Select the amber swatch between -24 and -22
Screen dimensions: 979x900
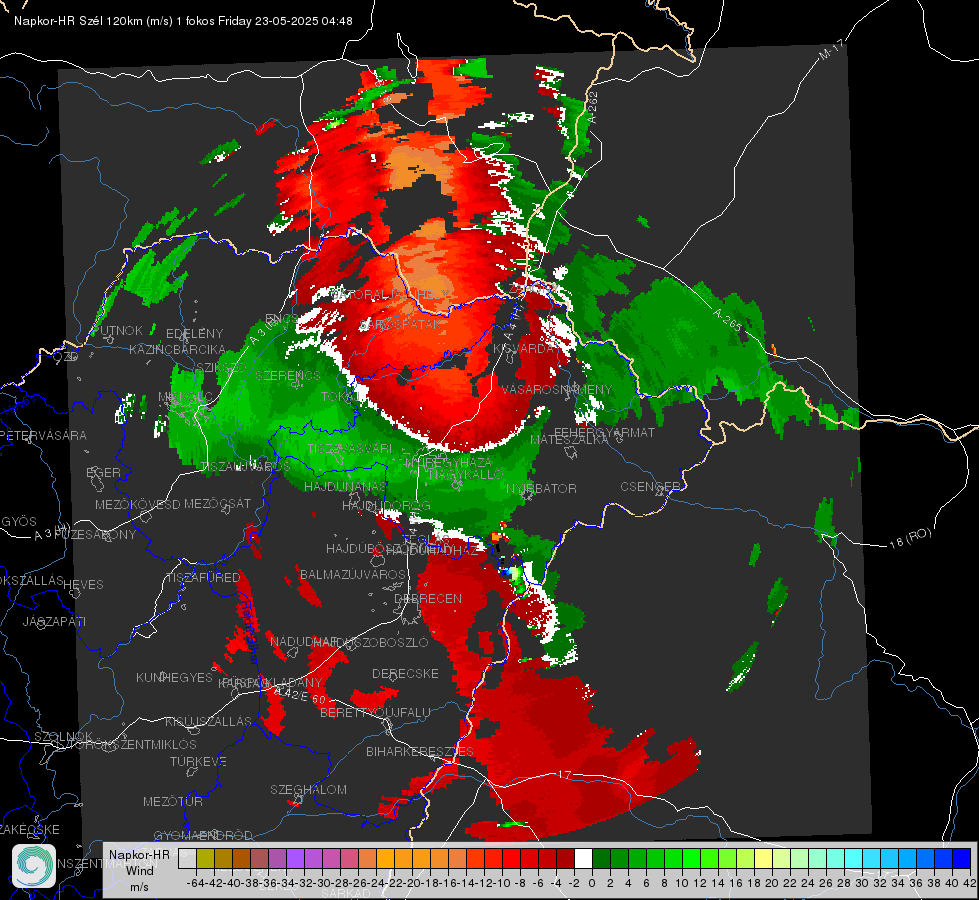point(385,859)
